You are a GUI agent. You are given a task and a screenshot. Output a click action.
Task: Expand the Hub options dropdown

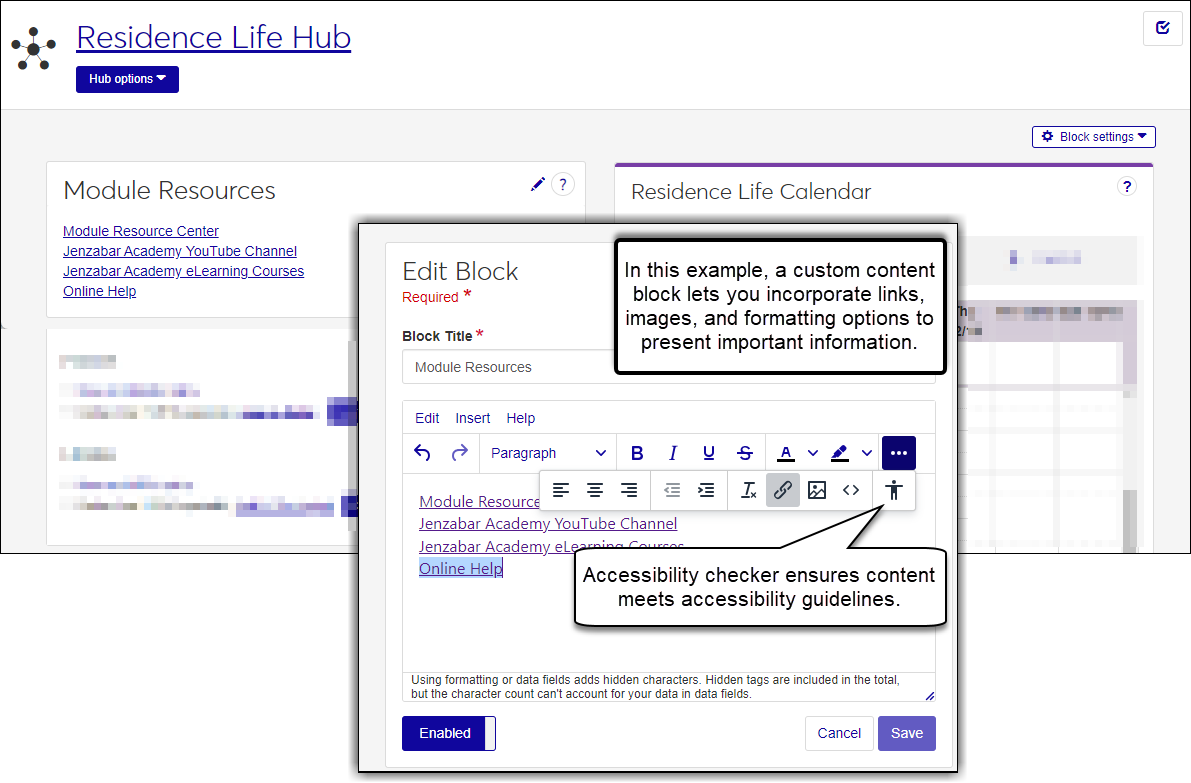[127, 79]
